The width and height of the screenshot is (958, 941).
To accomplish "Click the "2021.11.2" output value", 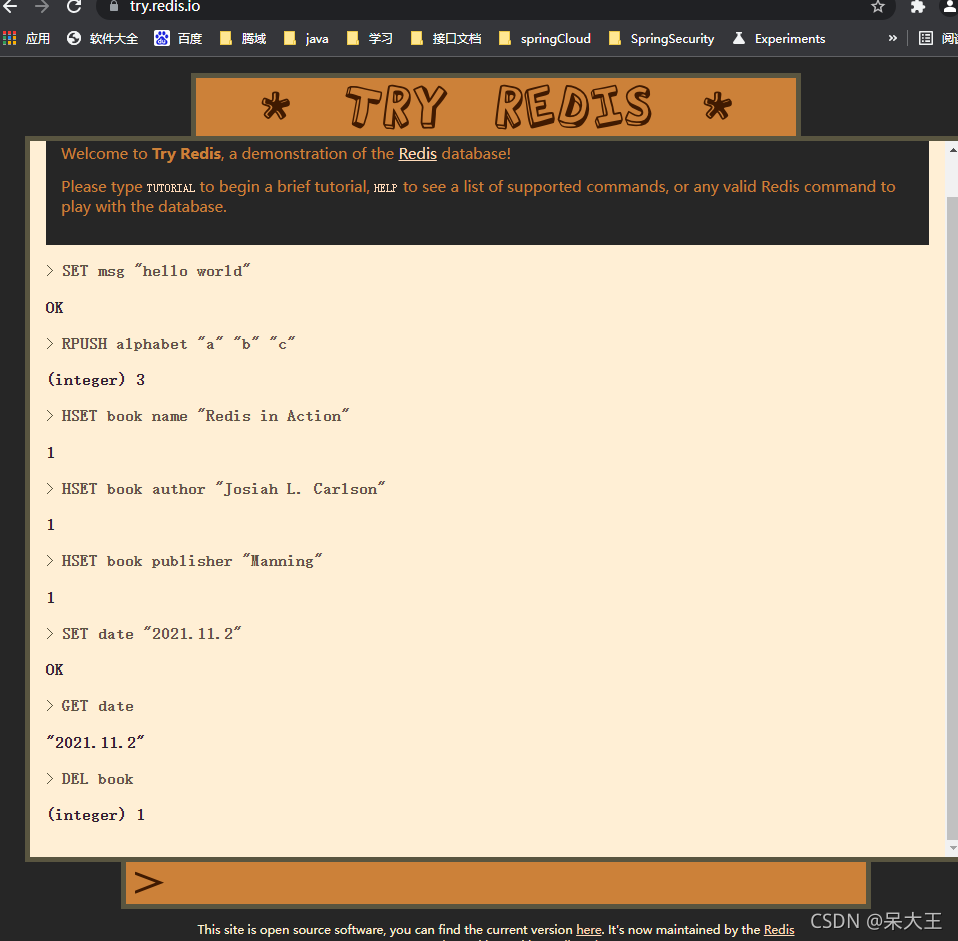I will [96, 742].
